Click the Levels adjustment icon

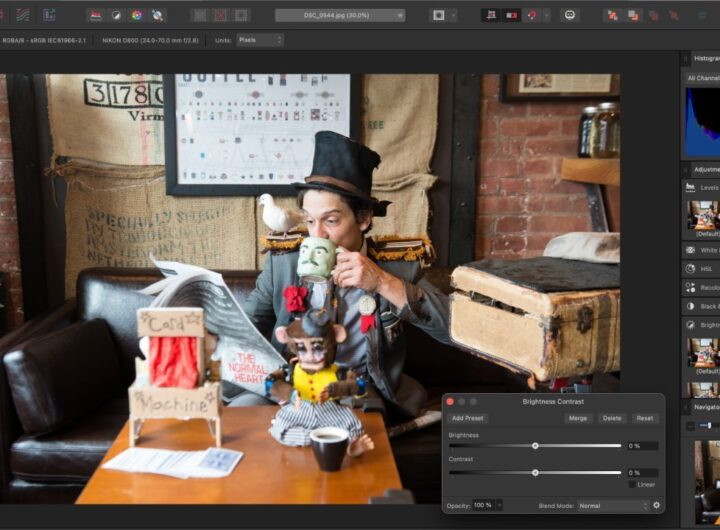(691, 187)
